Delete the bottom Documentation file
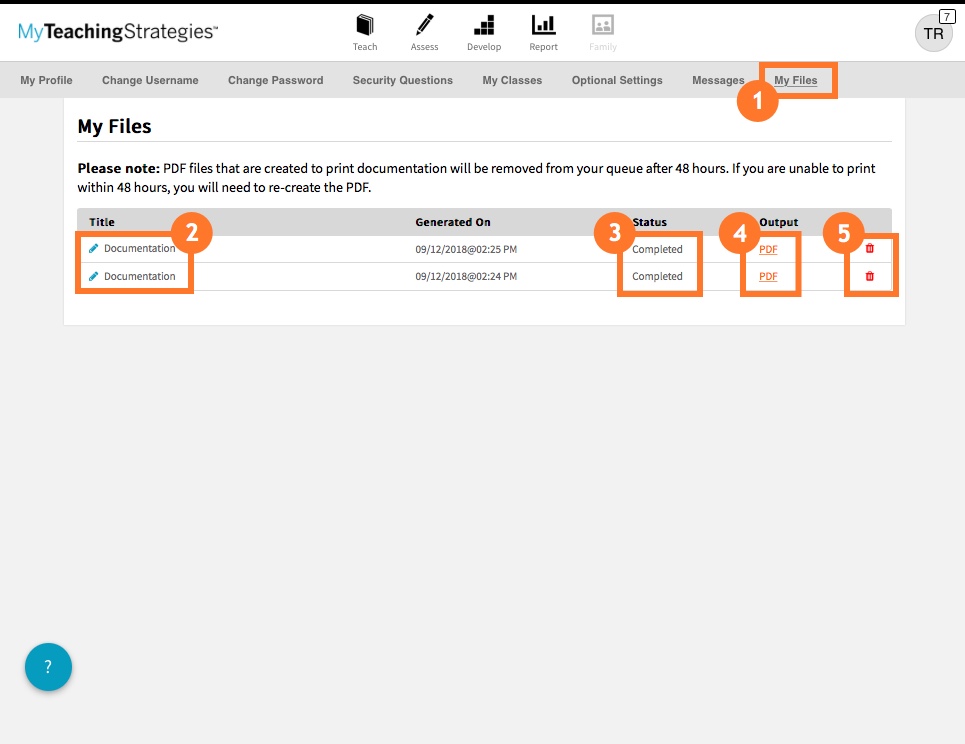The height and width of the screenshot is (744, 965). point(870,276)
